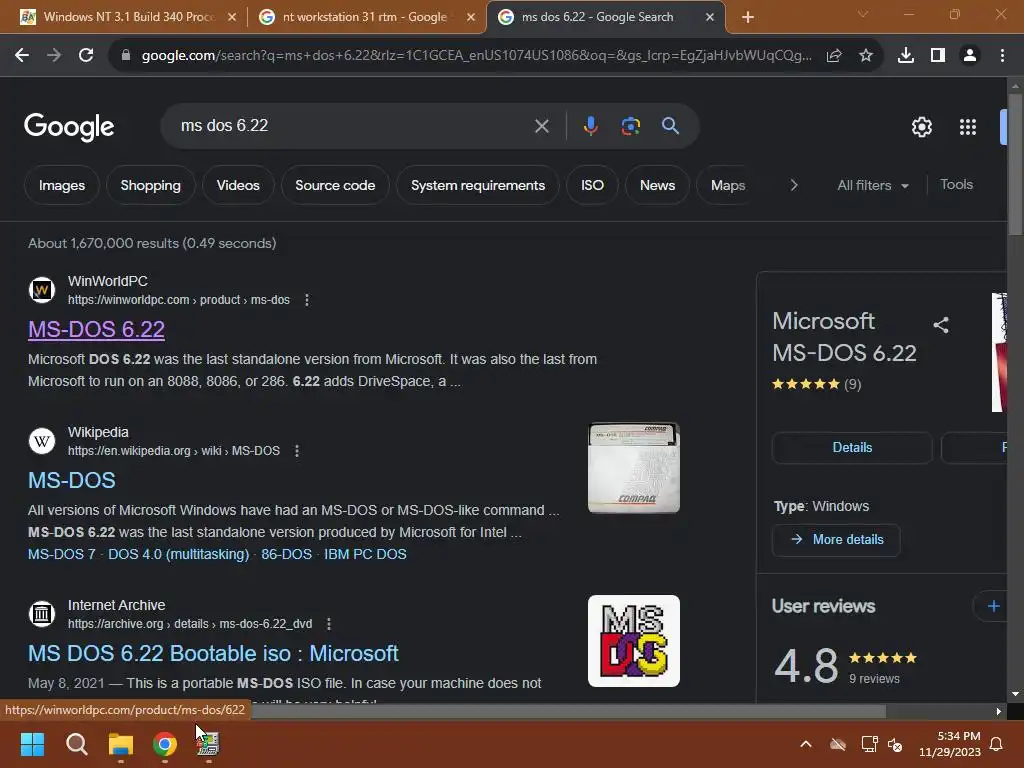Open the MS-DOS 6.22 WinWorldPC link

pos(96,329)
